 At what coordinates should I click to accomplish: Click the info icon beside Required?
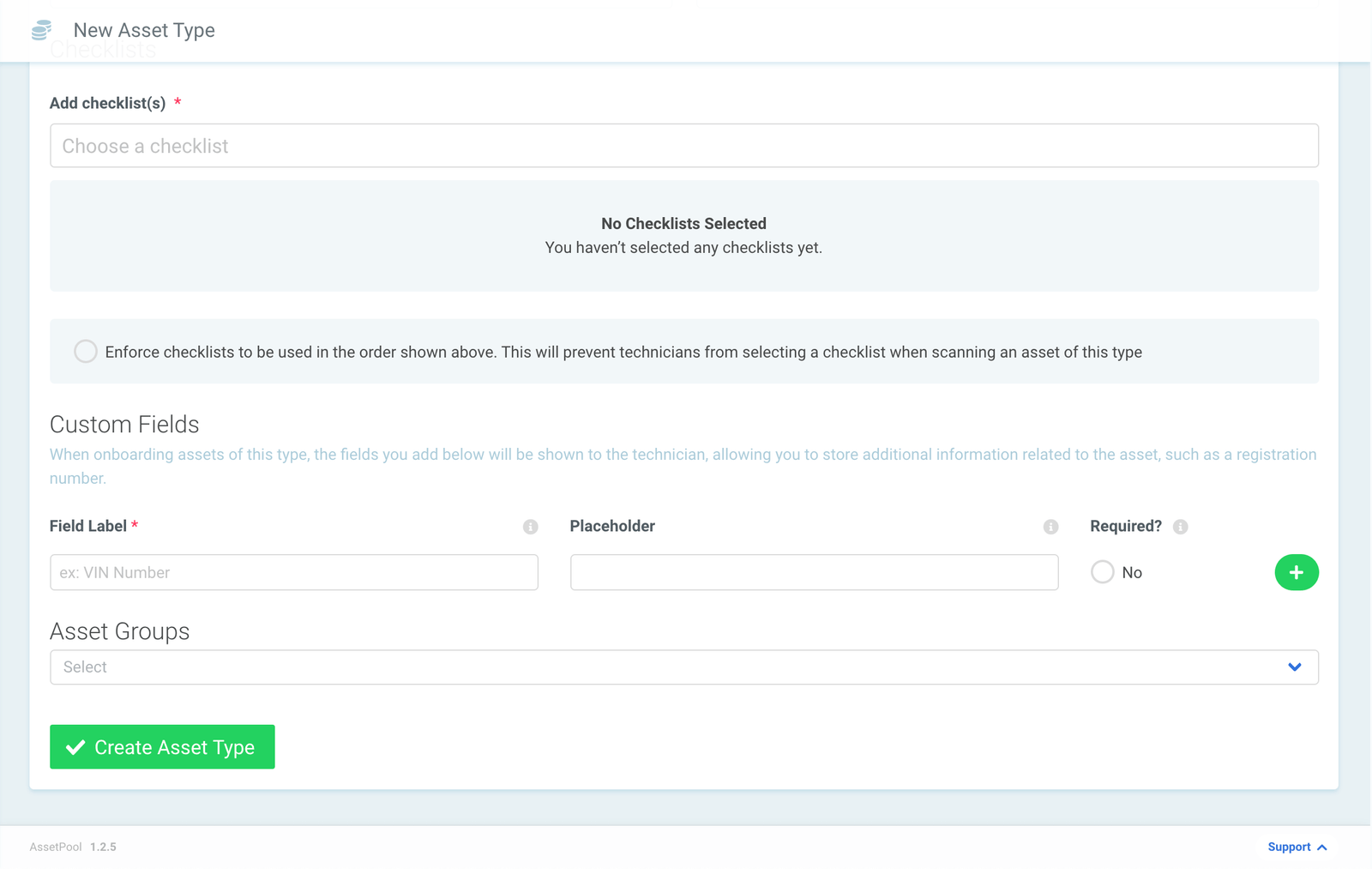1181,527
